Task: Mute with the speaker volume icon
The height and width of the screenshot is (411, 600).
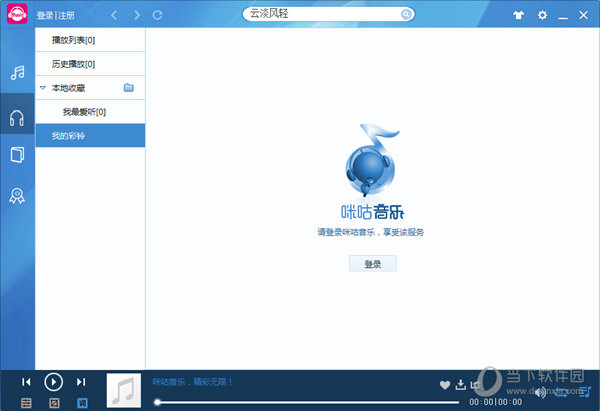Action: click(x=540, y=392)
